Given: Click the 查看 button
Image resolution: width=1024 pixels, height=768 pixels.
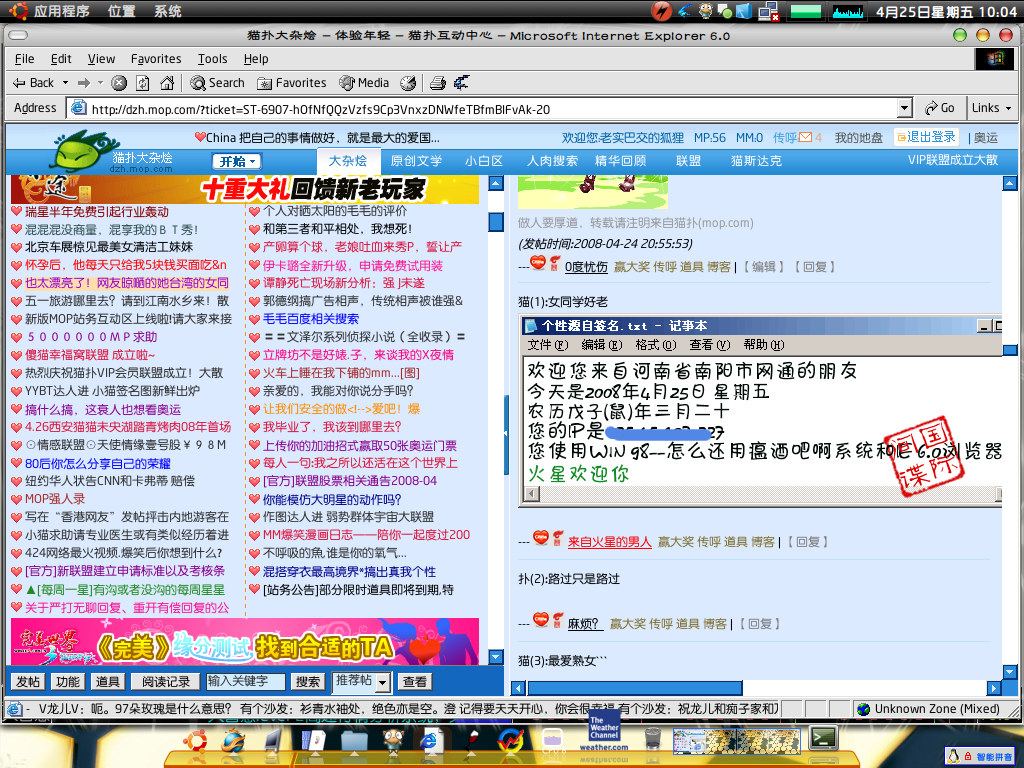Looking at the screenshot, I should [x=415, y=682].
